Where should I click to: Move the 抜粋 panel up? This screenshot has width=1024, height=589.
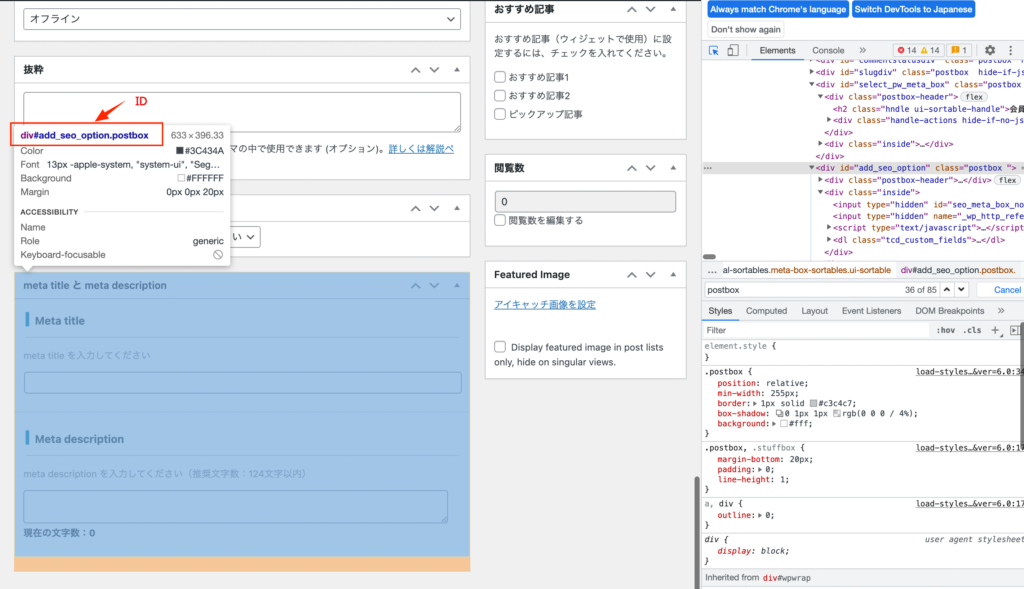click(415, 70)
